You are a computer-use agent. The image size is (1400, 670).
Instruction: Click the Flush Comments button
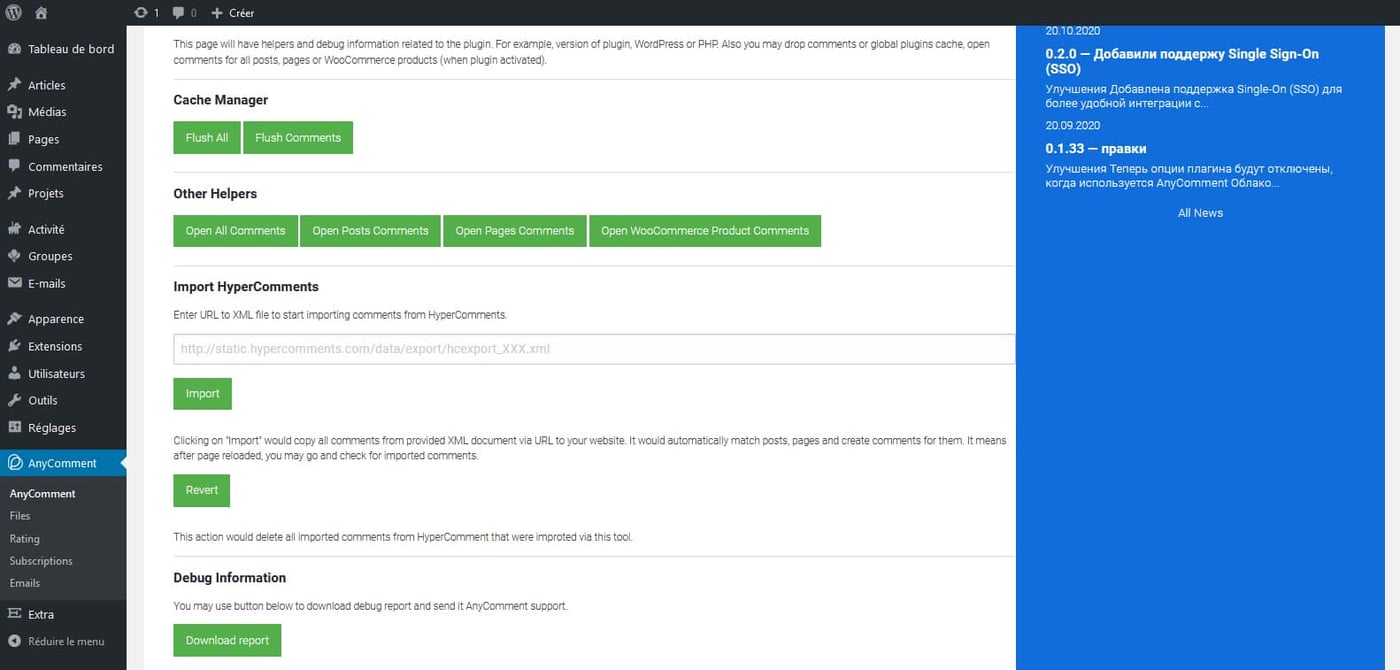click(298, 138)
